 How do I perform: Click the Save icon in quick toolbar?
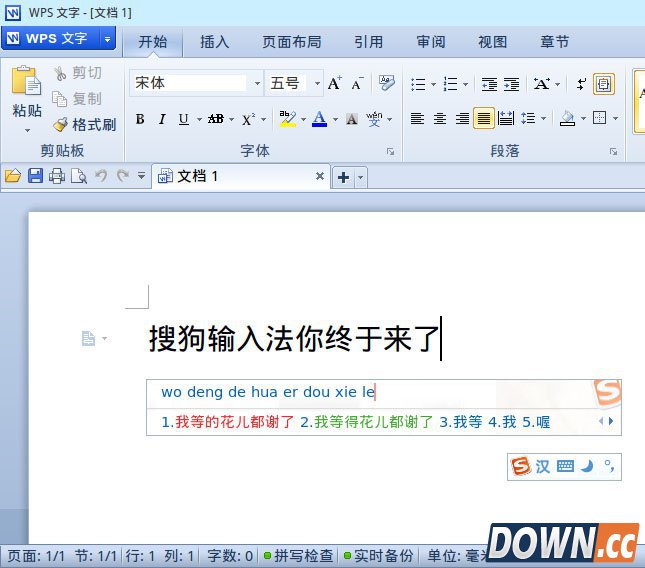point(35,176)
